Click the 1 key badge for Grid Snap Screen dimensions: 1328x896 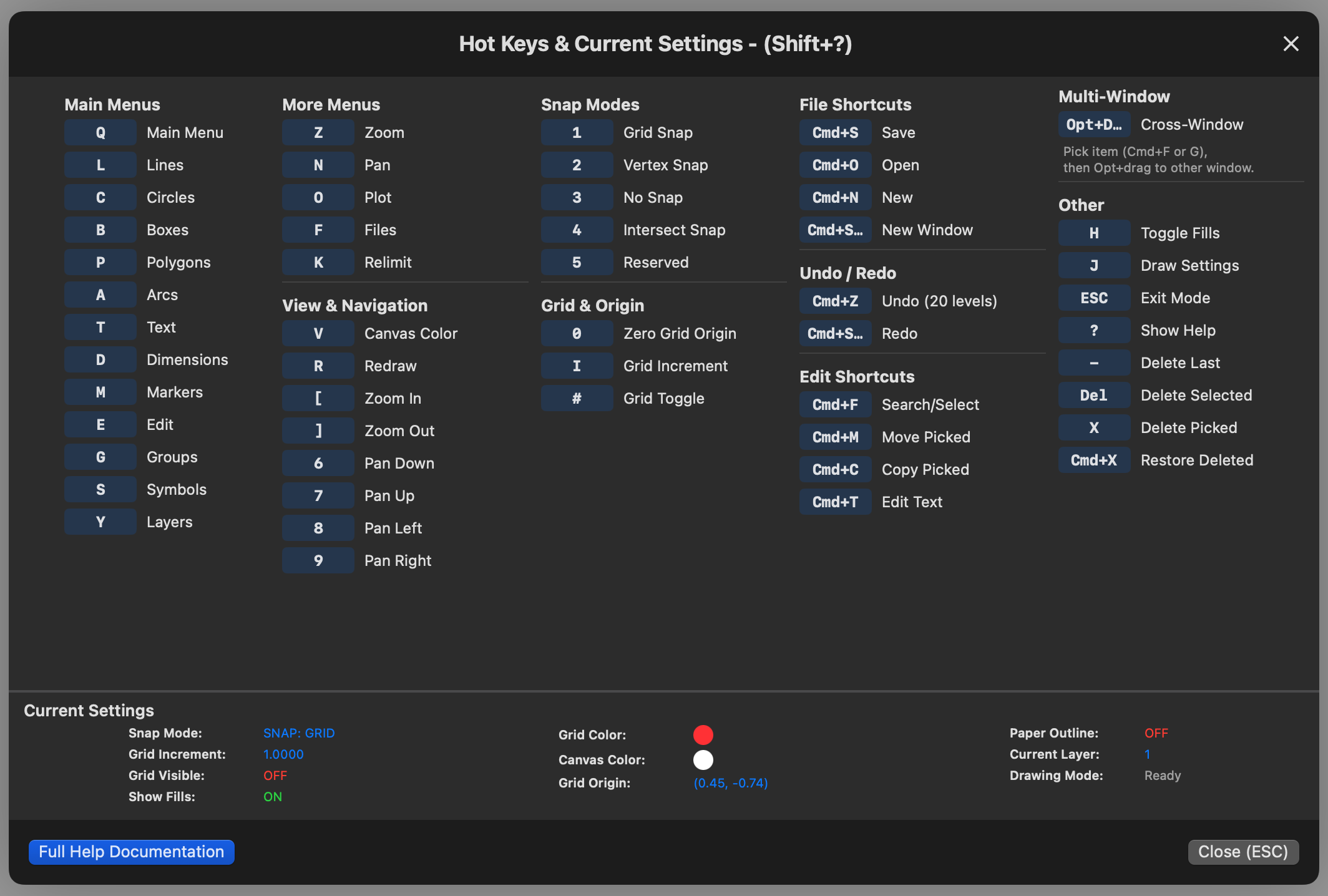point(577,132)
